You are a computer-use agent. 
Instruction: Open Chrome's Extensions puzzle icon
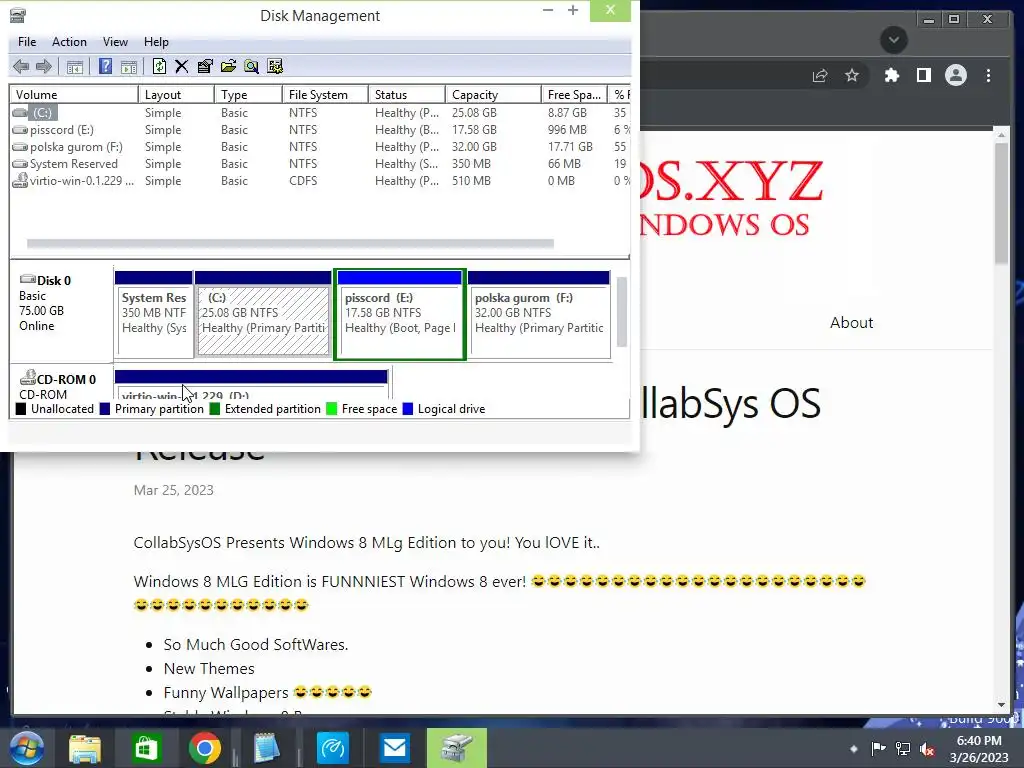891,76
